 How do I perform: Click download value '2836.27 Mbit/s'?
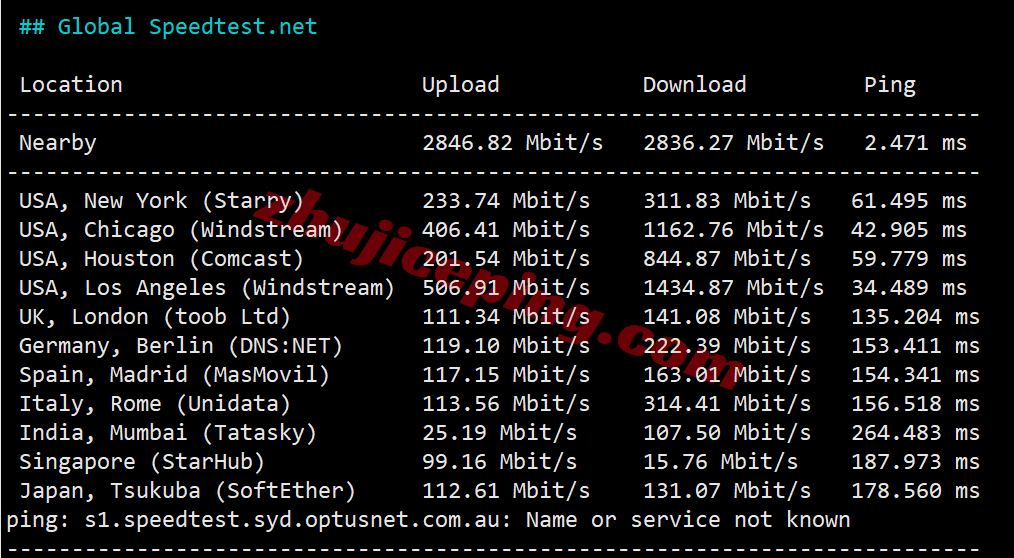pyautogui.click(x=733, y=143)
